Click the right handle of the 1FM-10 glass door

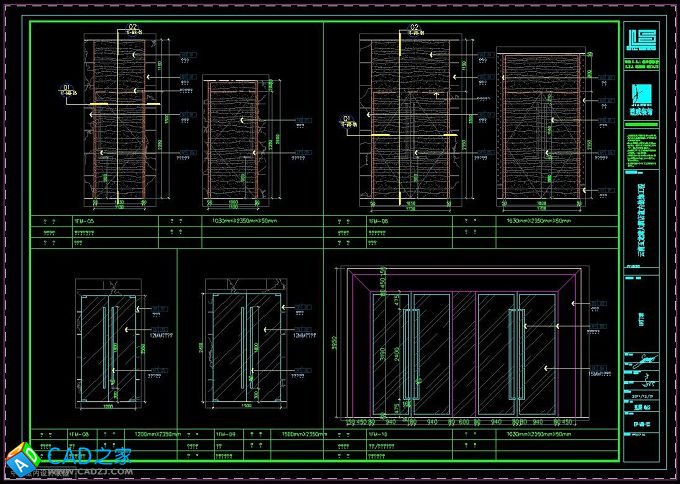(516, 355)
